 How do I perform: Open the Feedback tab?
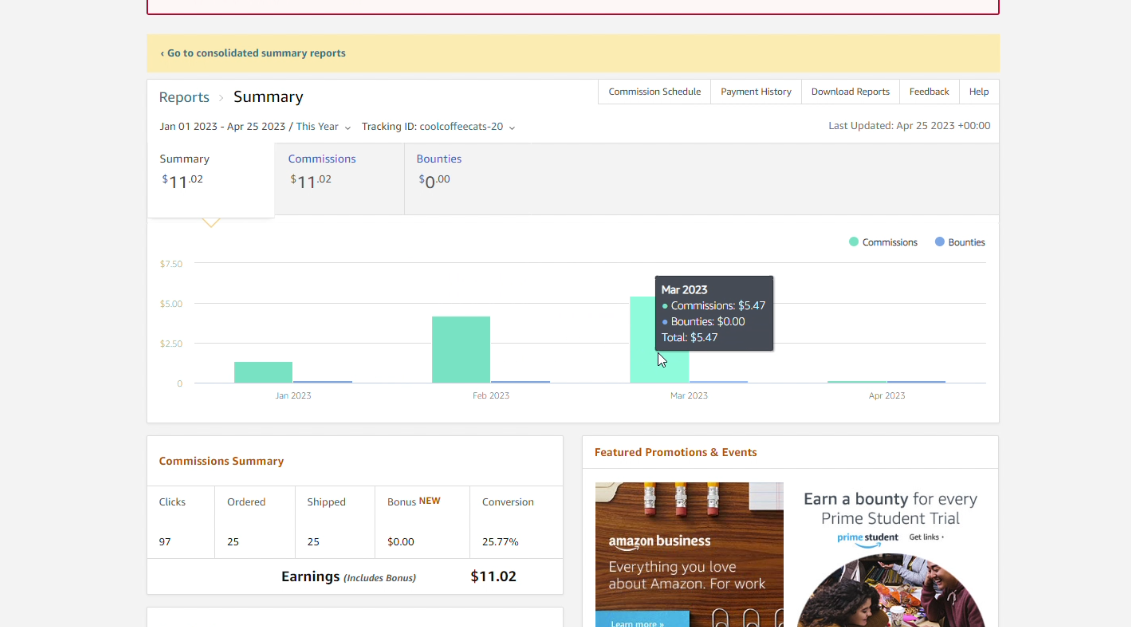click(929, 92)
